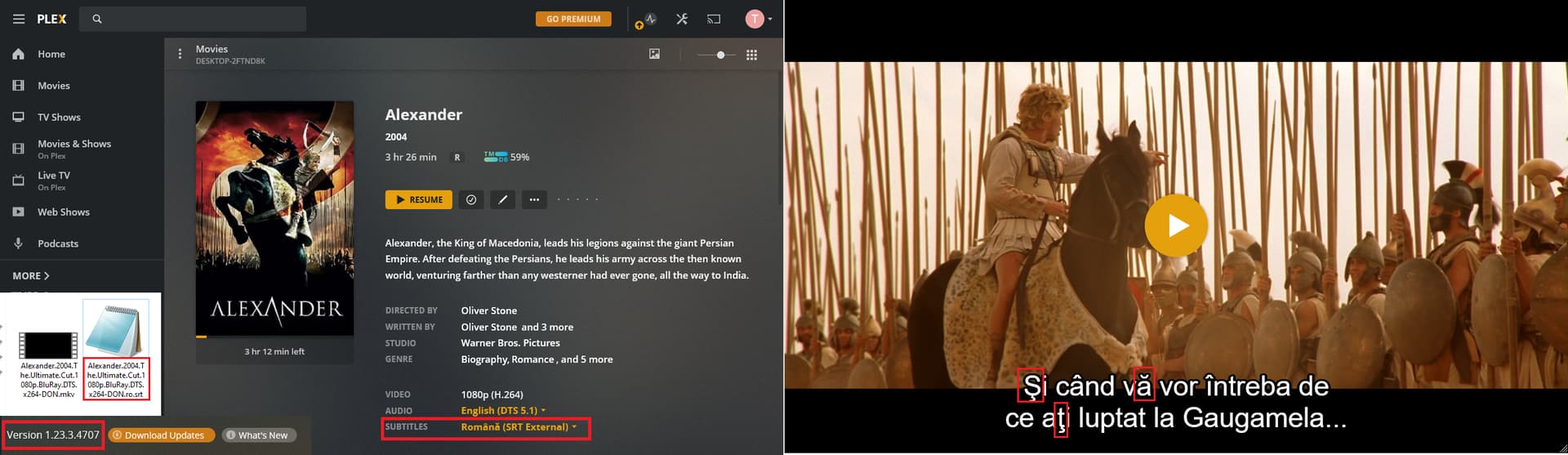Play the video with the center play button
1568x455 pixels.
pyautogui.click(x=1176, y=225)
